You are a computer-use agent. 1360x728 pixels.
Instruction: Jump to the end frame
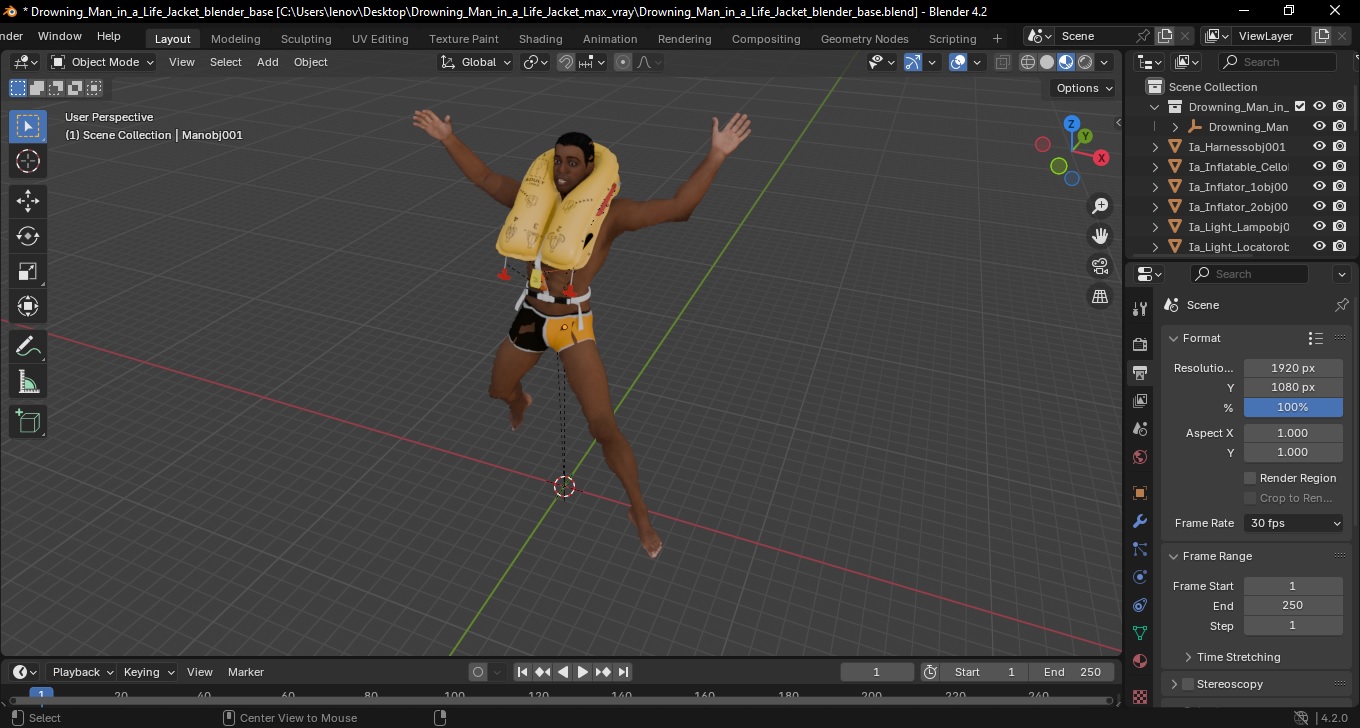click(623, 672)
